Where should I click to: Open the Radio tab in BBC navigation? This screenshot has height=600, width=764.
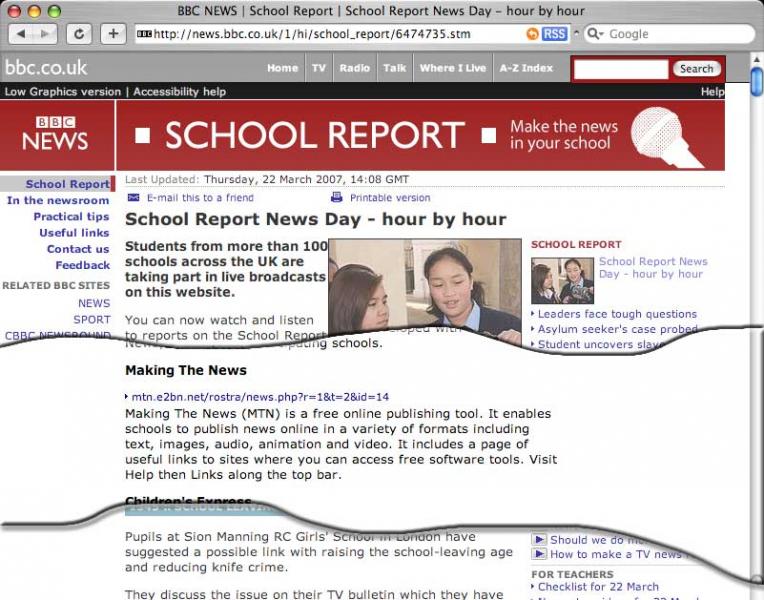(354, 68)
